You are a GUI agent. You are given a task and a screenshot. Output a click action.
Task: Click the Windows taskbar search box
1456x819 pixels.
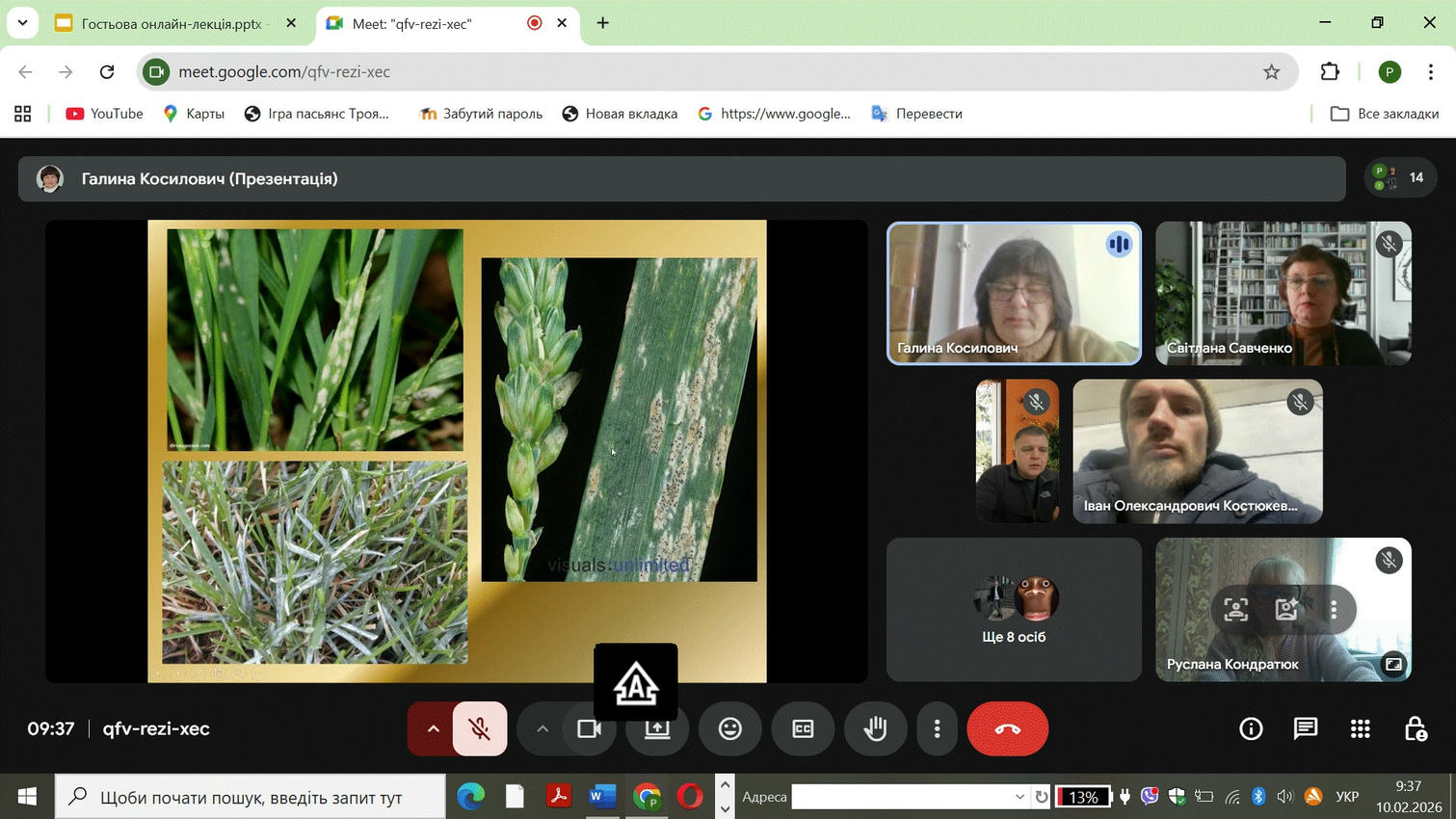coord(251,797)
